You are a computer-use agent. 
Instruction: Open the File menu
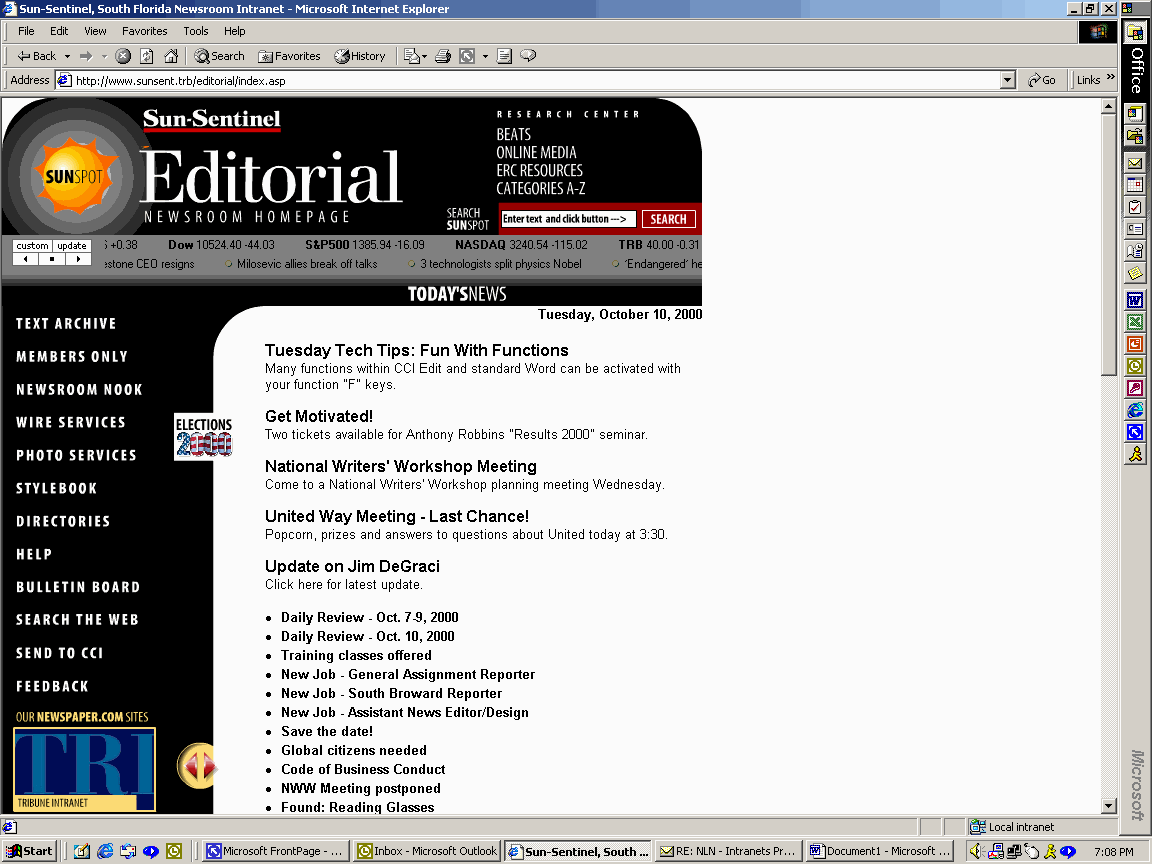pyautogui.click(x=26, y=31)
